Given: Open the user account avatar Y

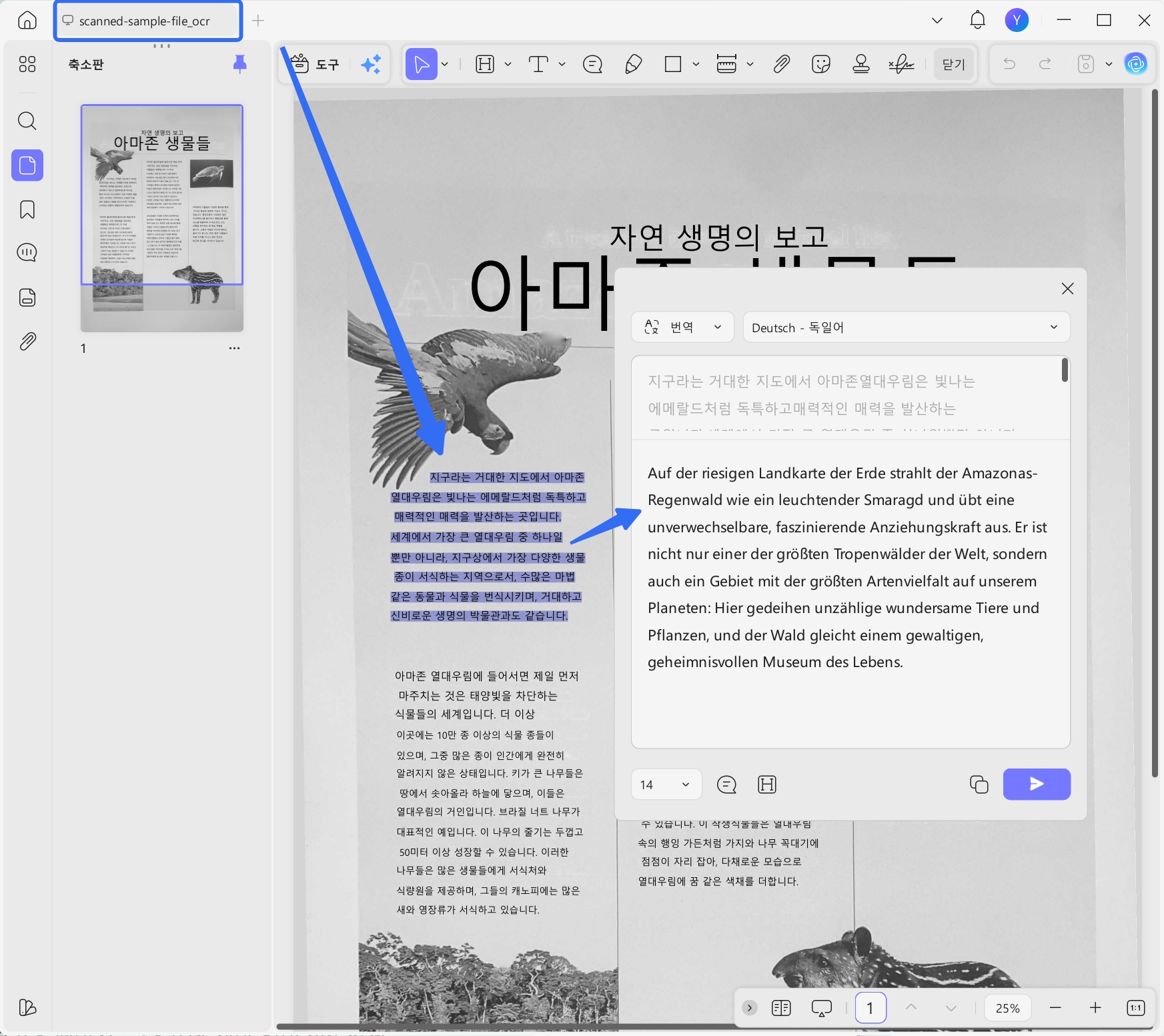Looking at the screenshot, I should (x=1017, y=20).
